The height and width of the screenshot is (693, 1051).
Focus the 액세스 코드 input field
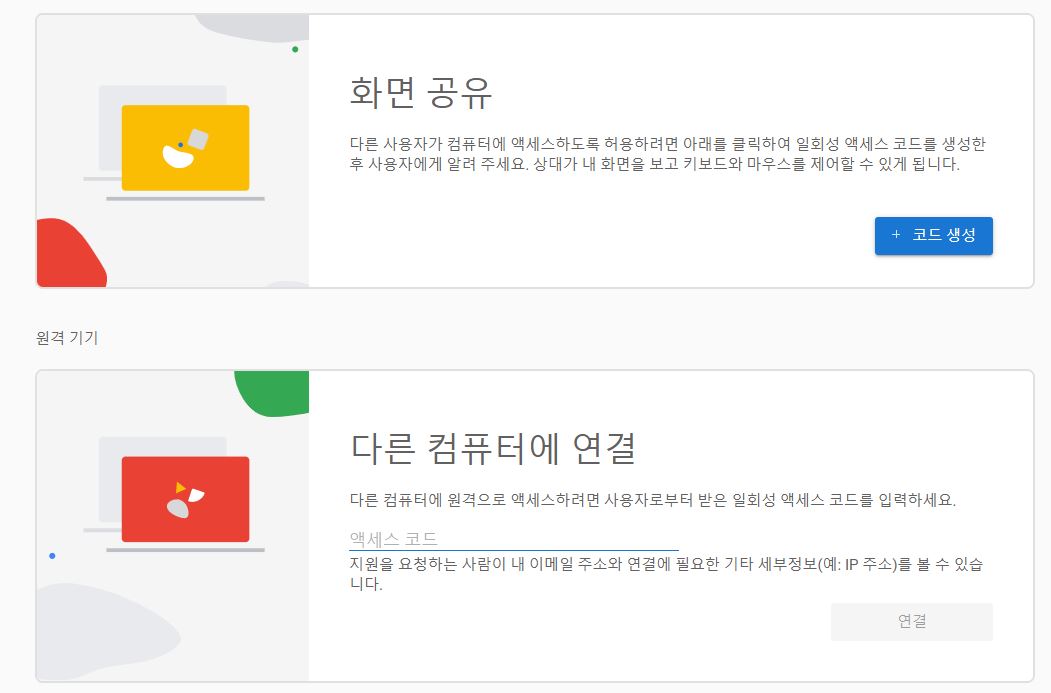(x=514, y=539)
